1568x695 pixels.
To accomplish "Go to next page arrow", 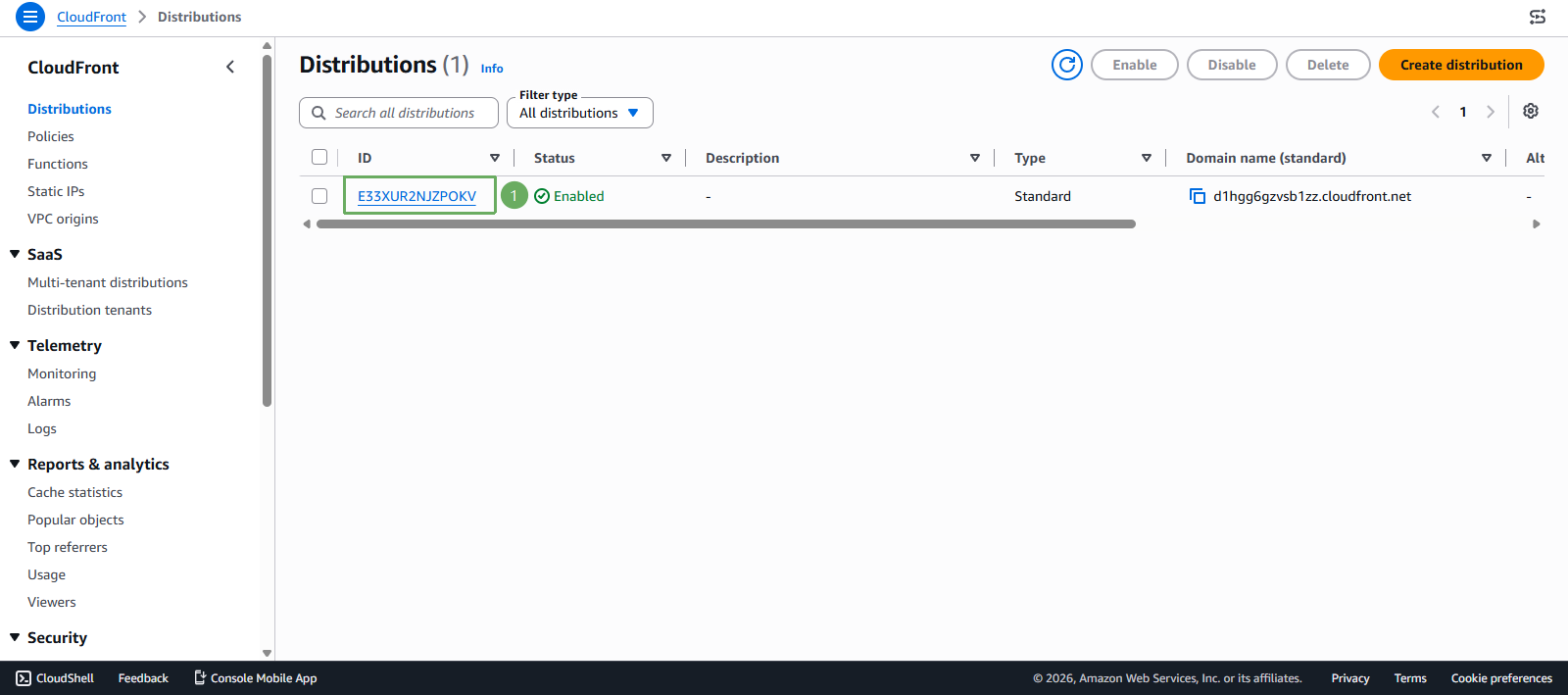I will (1491, 112).
